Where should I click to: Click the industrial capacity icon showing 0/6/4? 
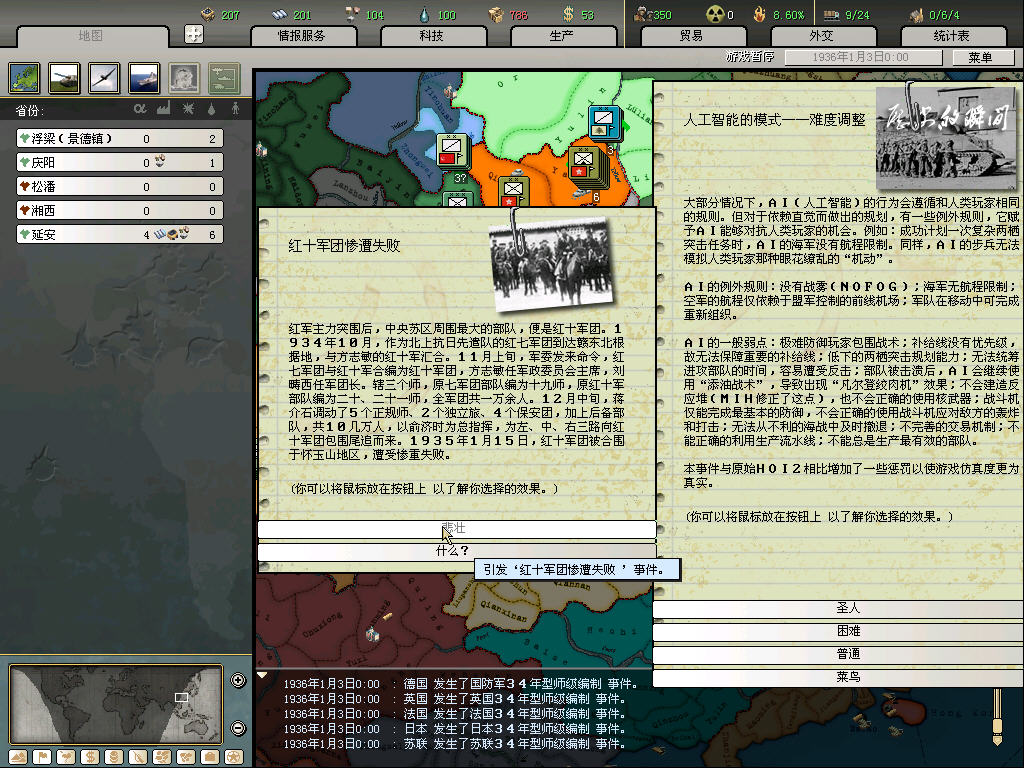pyautogui.click(x=917, y=14)
